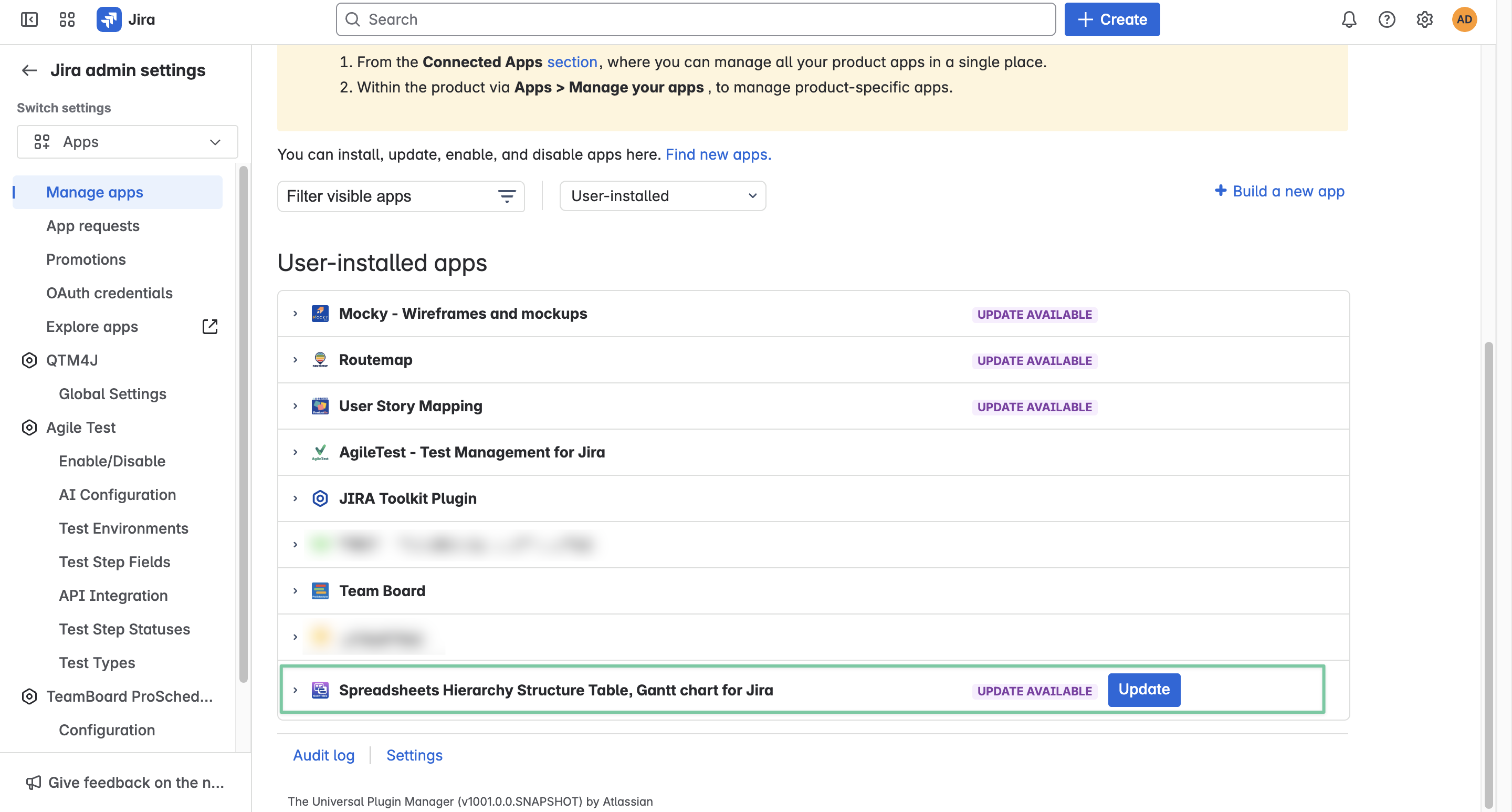Expand the Routemap app row

pos(295,360)
